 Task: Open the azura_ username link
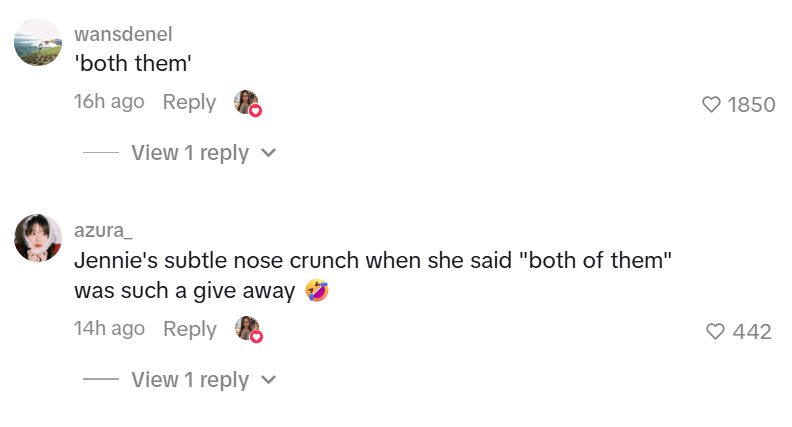[103, 230]
